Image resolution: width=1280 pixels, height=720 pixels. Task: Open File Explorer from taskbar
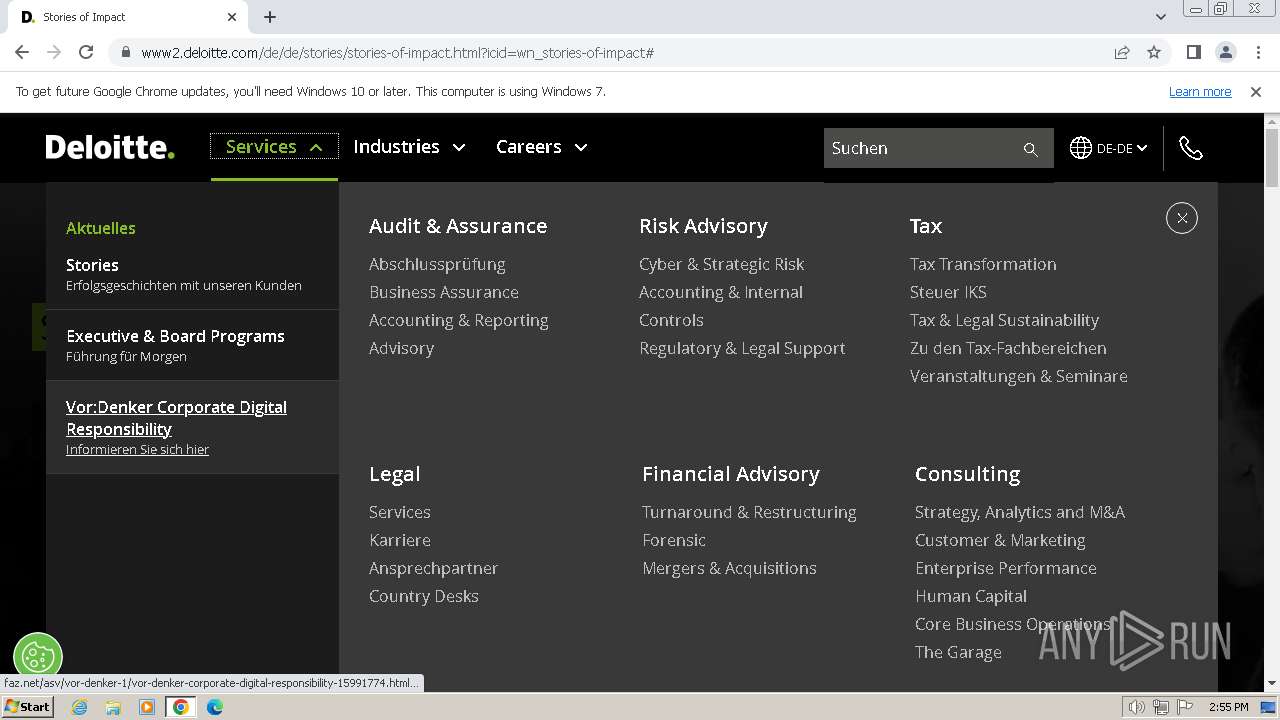[x=113, y=707]
